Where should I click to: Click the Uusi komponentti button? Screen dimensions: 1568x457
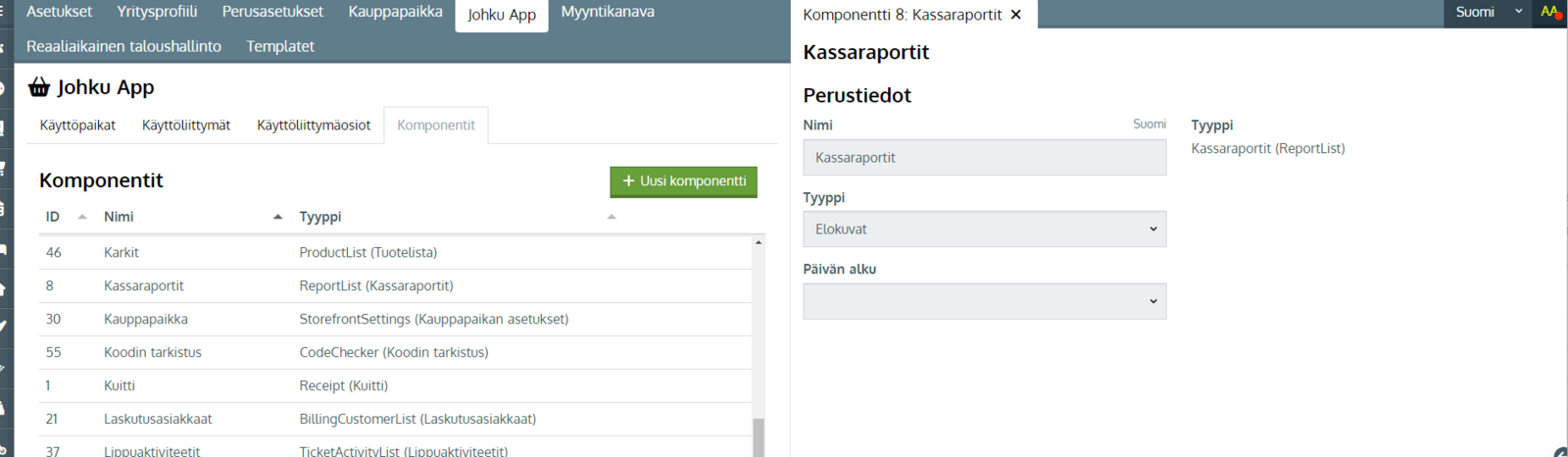pyautogui.click(x=683, y=181)
